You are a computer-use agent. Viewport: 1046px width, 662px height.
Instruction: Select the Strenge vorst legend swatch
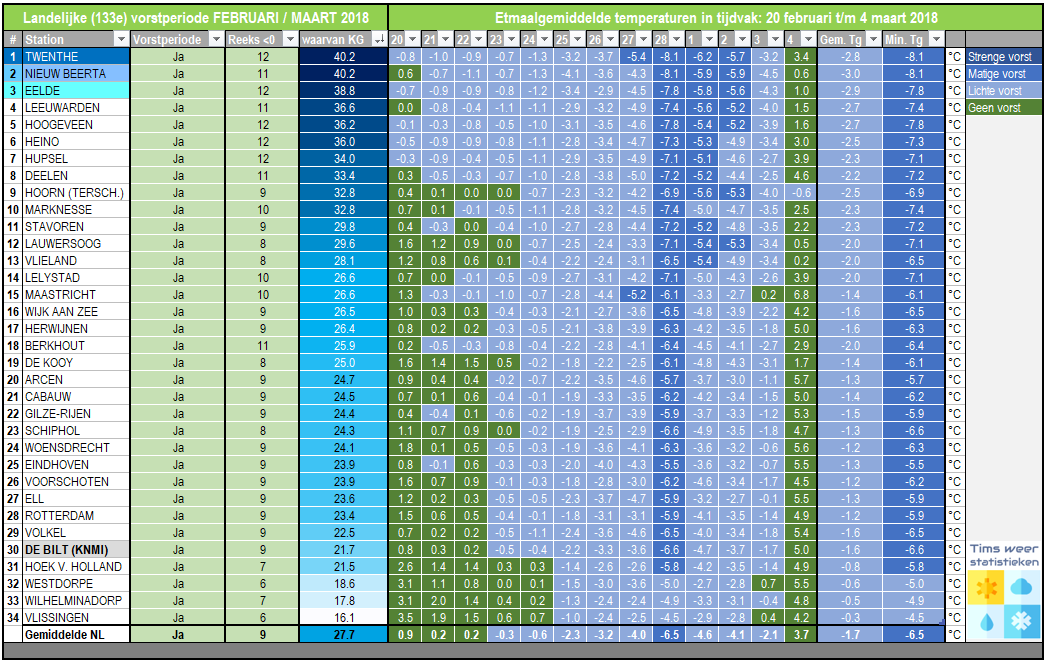click(x=1003, y=57)
